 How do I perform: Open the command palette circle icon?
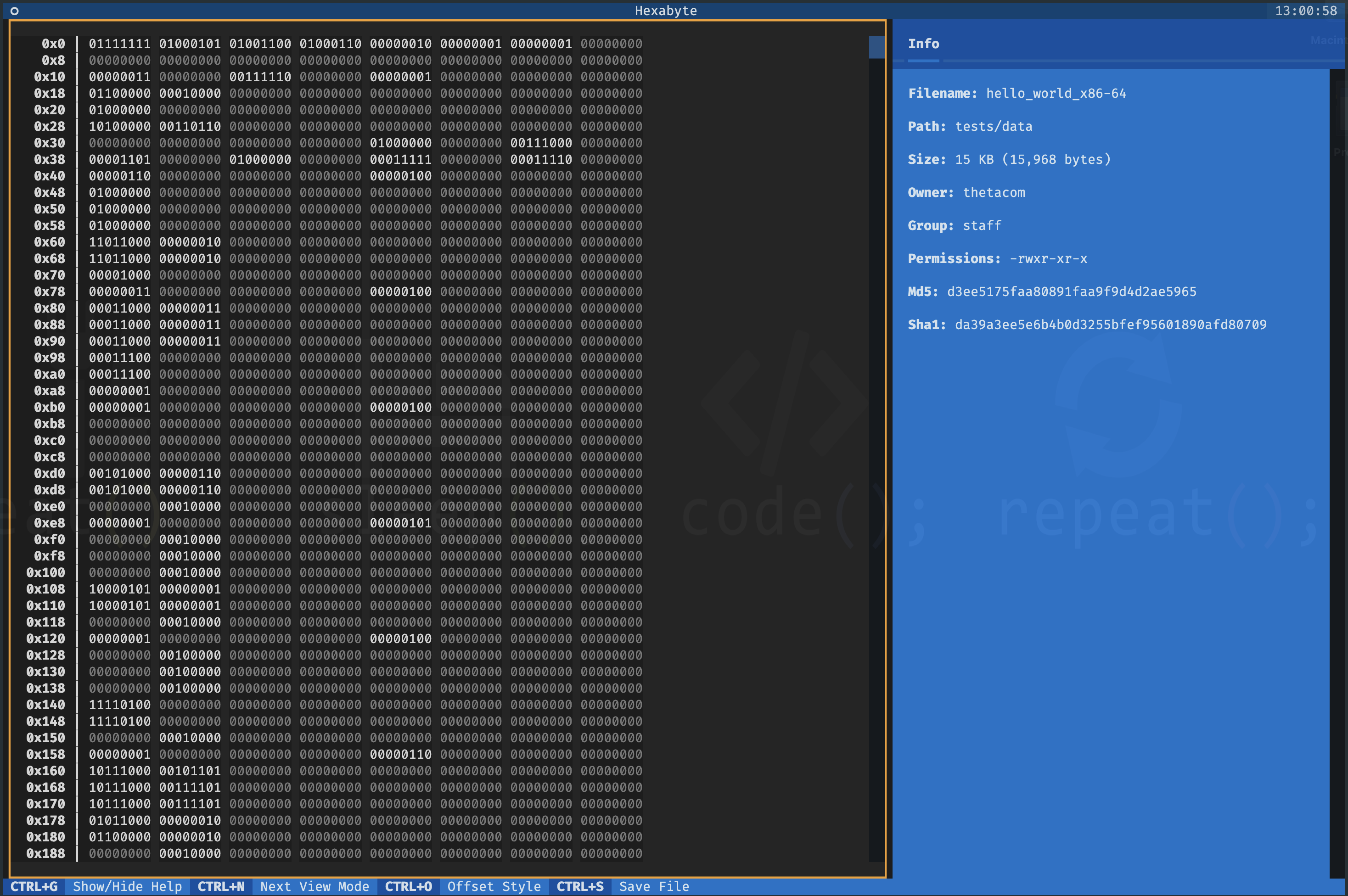(14, 11)
